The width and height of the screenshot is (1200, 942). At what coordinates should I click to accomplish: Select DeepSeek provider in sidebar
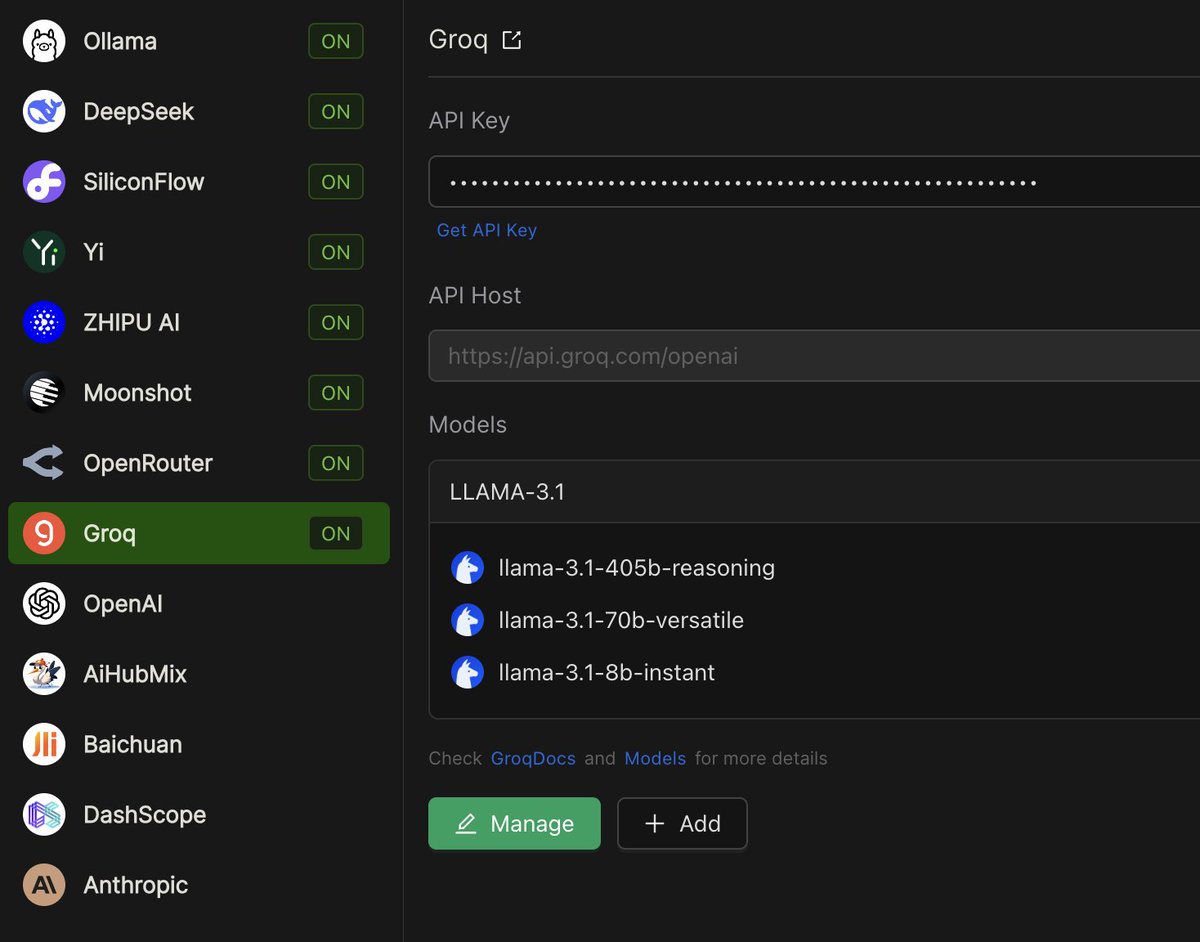(198, 111)
